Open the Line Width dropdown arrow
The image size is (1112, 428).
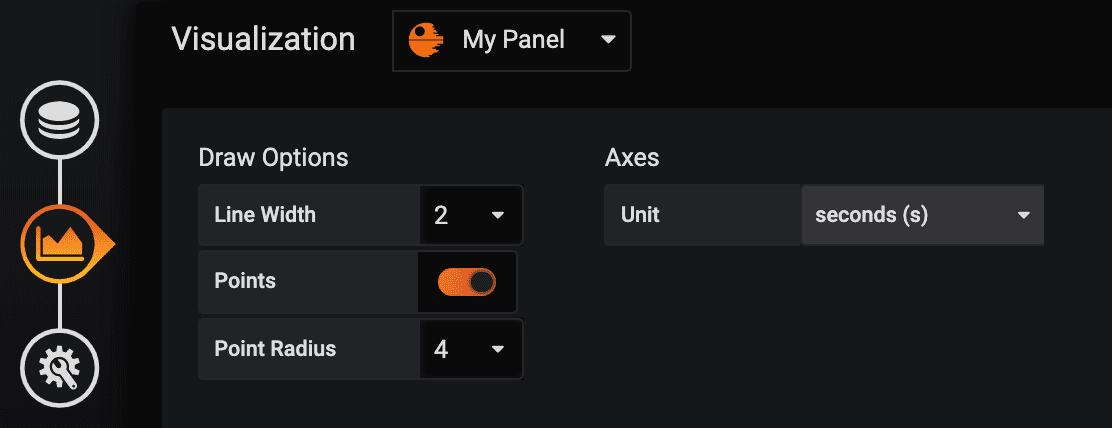497,215
